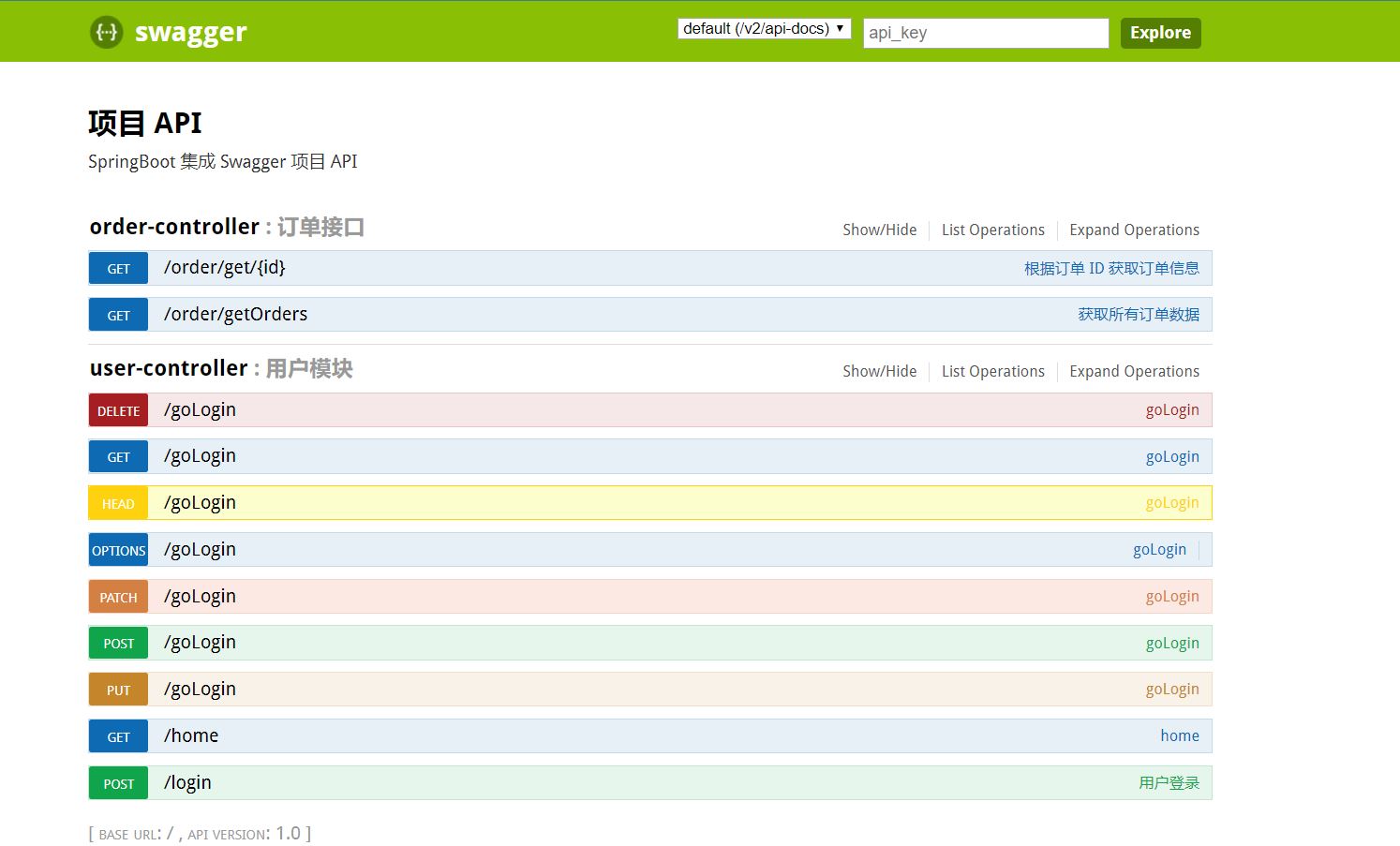
Task: Click the OPTIONS method badge
Action: (x=118, y=550)
